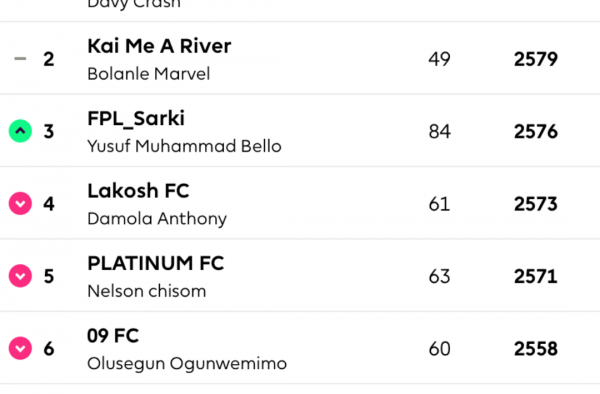Viewport: 600px width, 394px height.
Task: Click the grey no-change dash beside Kai Me A River
Action: 20,59
